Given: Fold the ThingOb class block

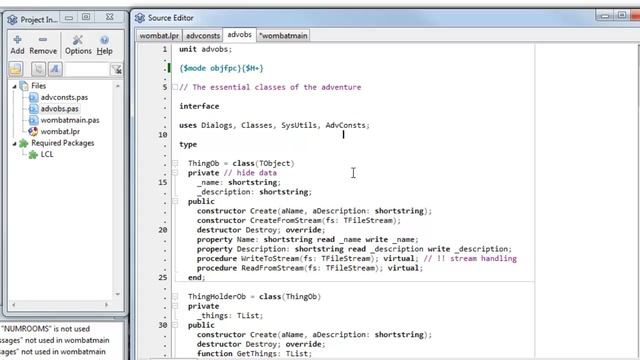Looking at the screenshot, I should coord(175,163).
